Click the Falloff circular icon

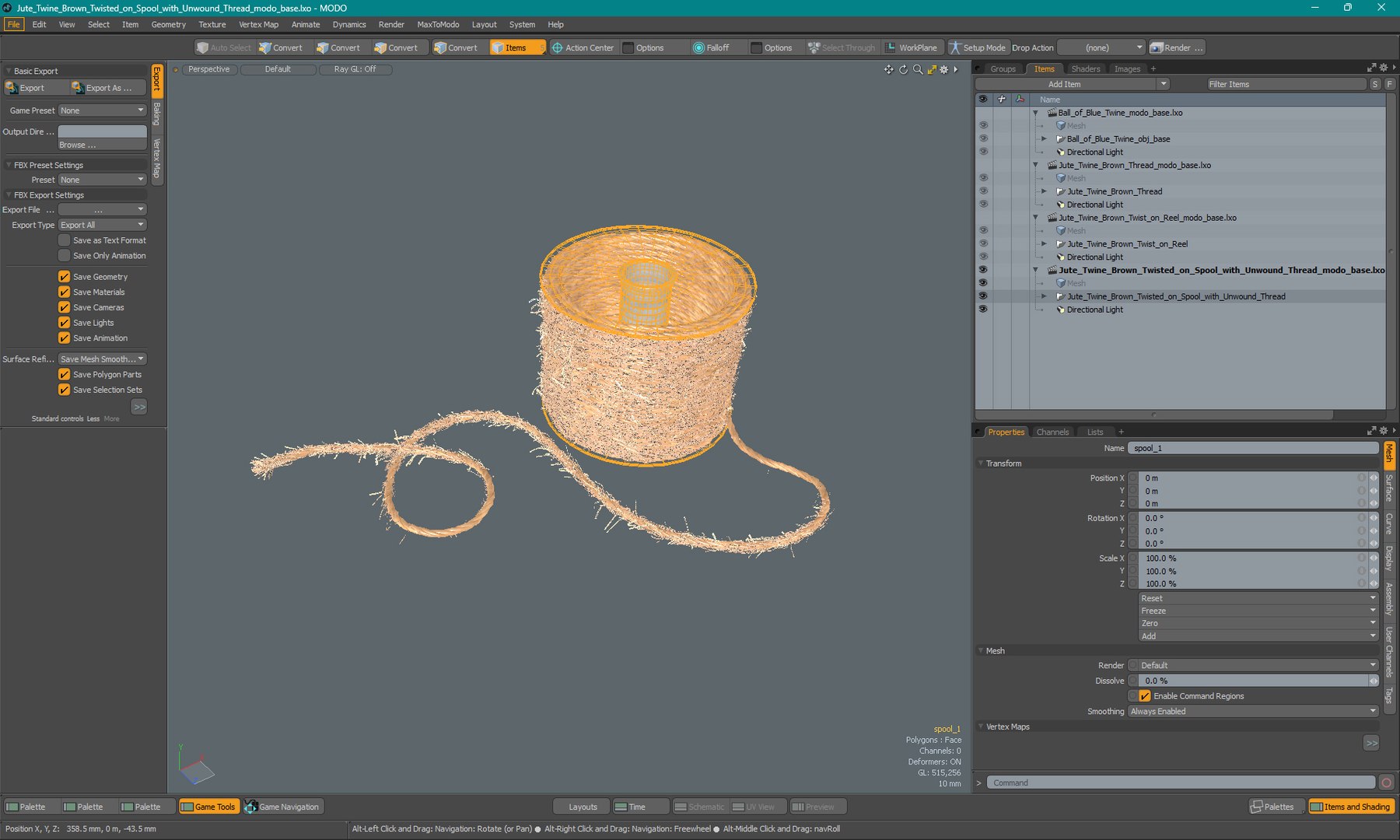tap(698, 48)
